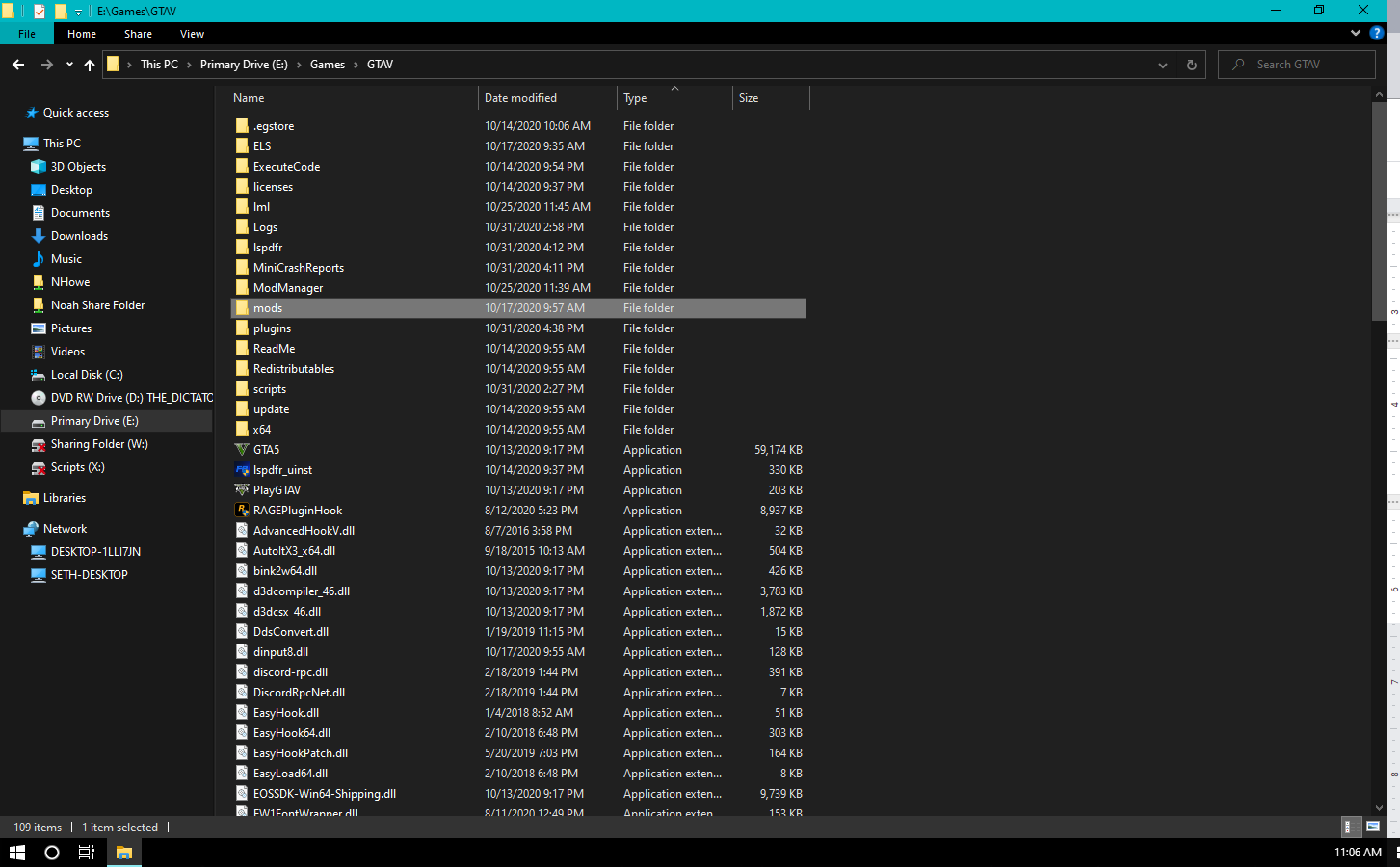Open the address bar history dropdown

point(1162,65)
